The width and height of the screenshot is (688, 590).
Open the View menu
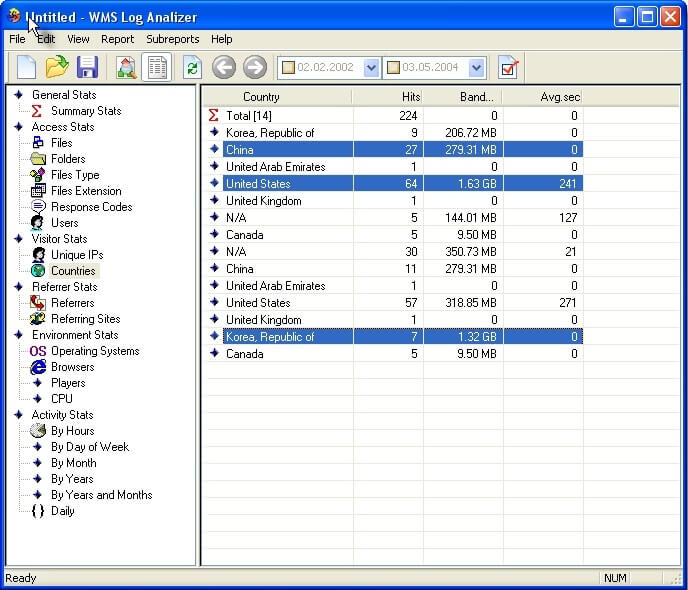78,39
